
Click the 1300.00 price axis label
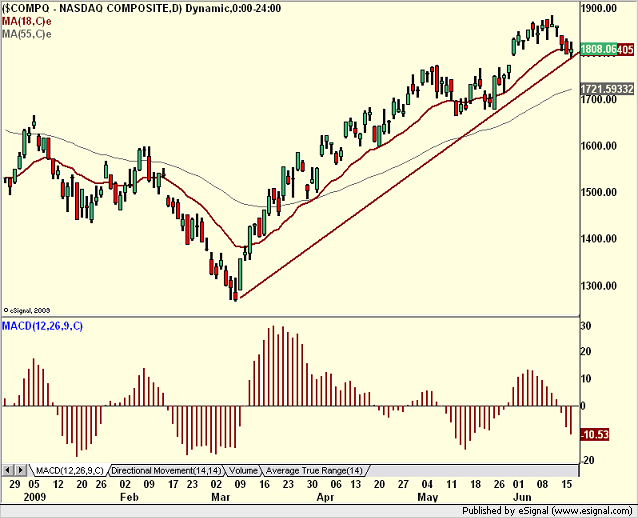click(x=599, y=286)
